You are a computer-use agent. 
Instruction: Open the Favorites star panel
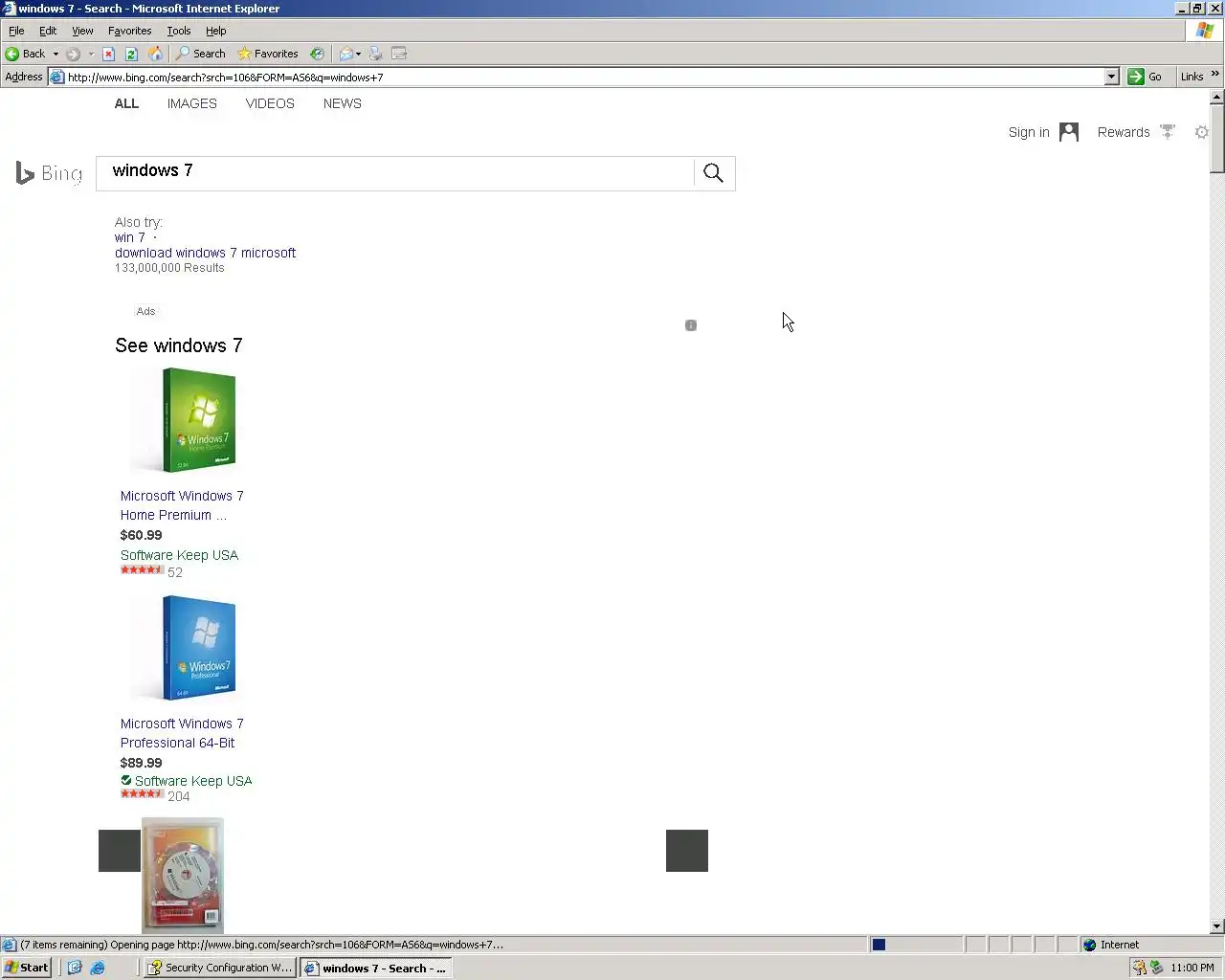268,54
